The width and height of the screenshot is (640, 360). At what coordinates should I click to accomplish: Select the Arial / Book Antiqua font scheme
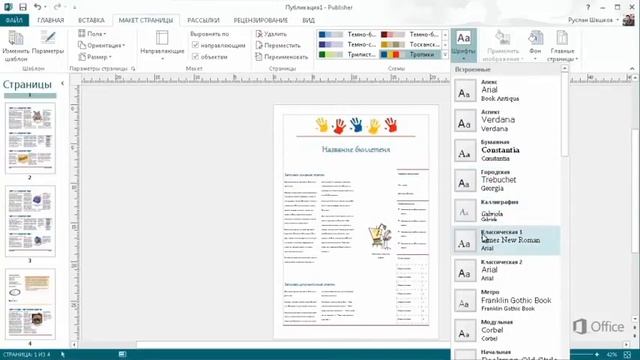(x=506, y=90)
